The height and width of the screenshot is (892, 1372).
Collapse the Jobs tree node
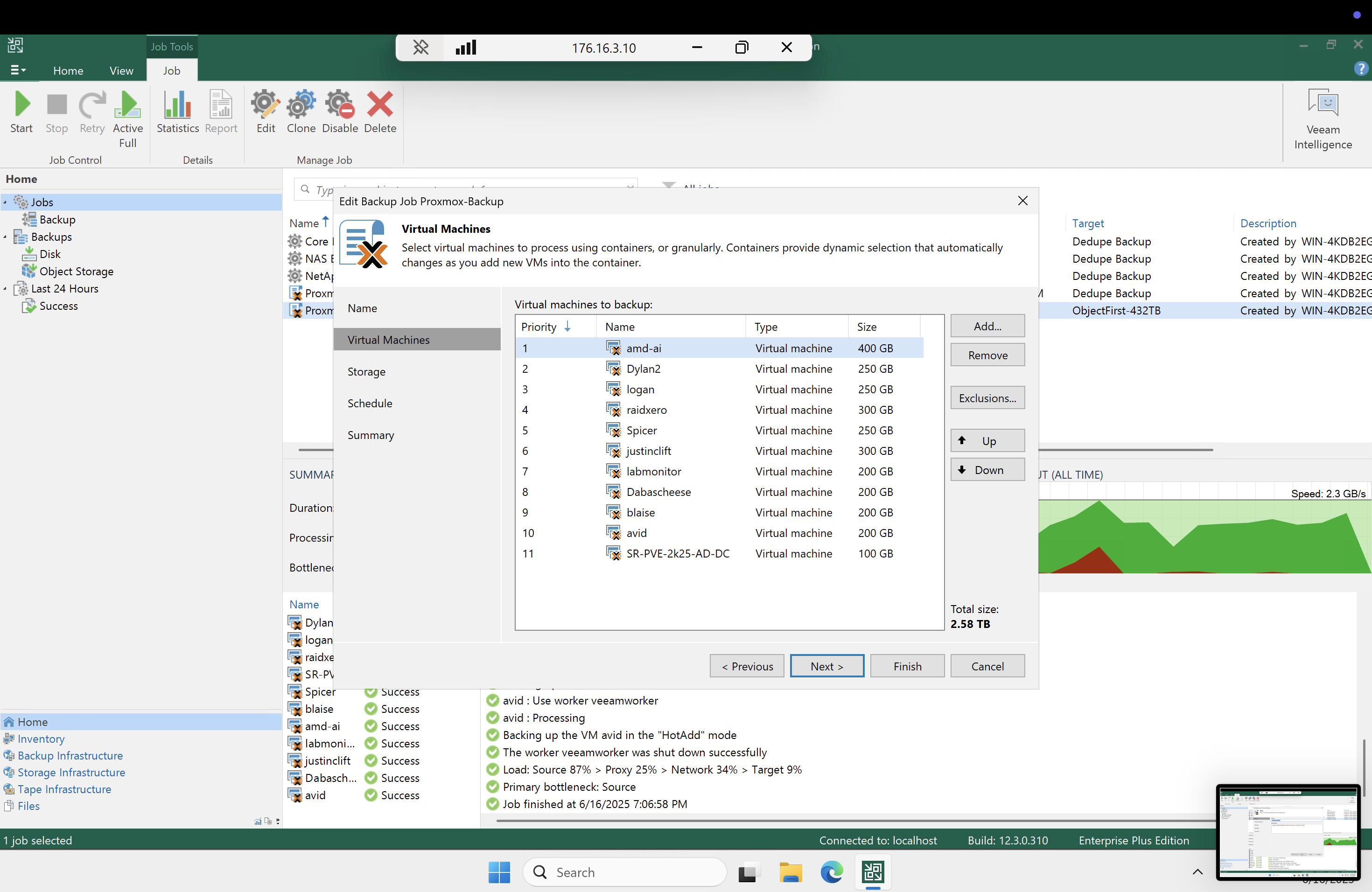[x=5, y=202]
